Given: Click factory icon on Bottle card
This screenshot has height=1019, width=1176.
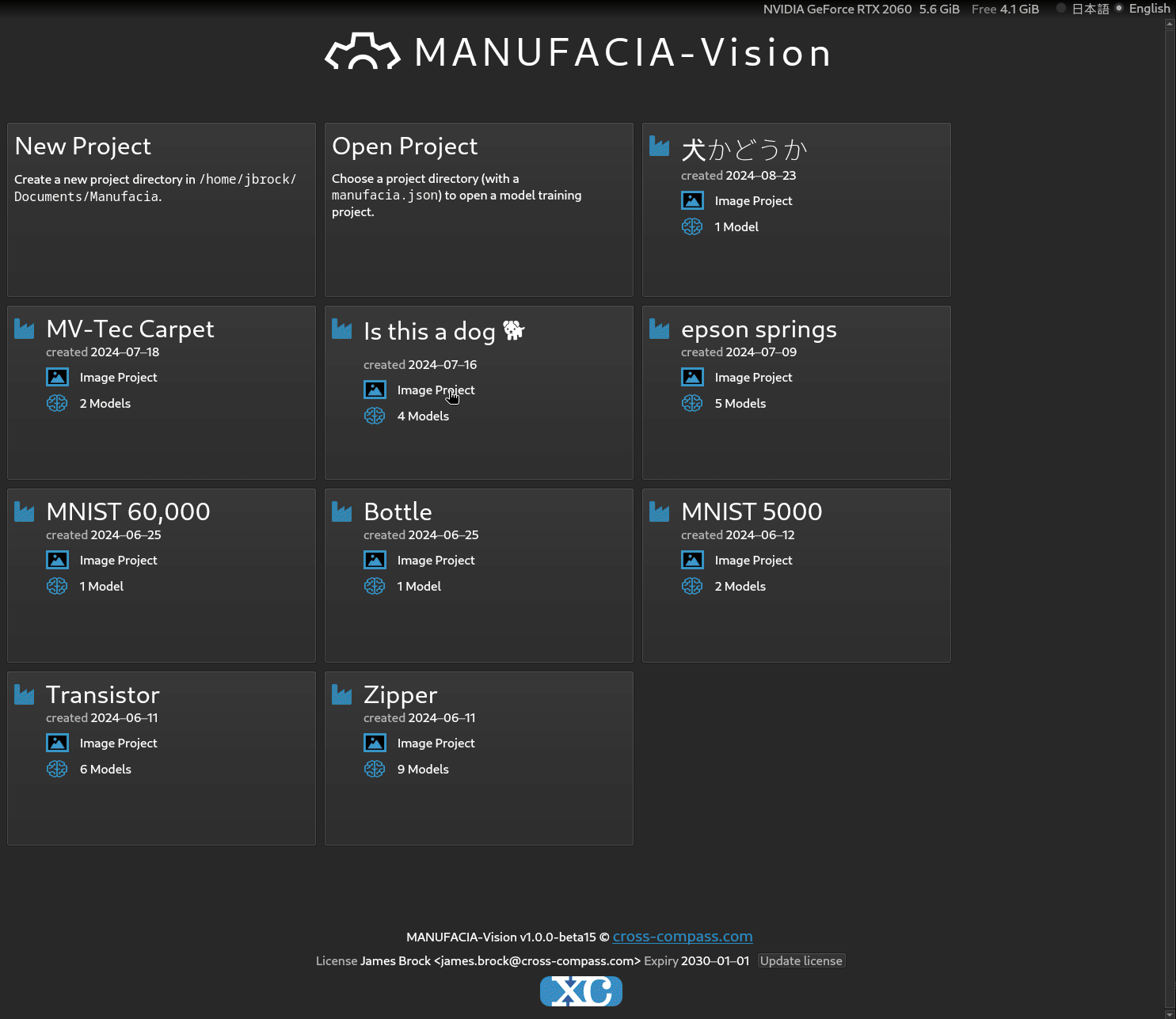Looking at the screenshot, I should pos(341,511).
